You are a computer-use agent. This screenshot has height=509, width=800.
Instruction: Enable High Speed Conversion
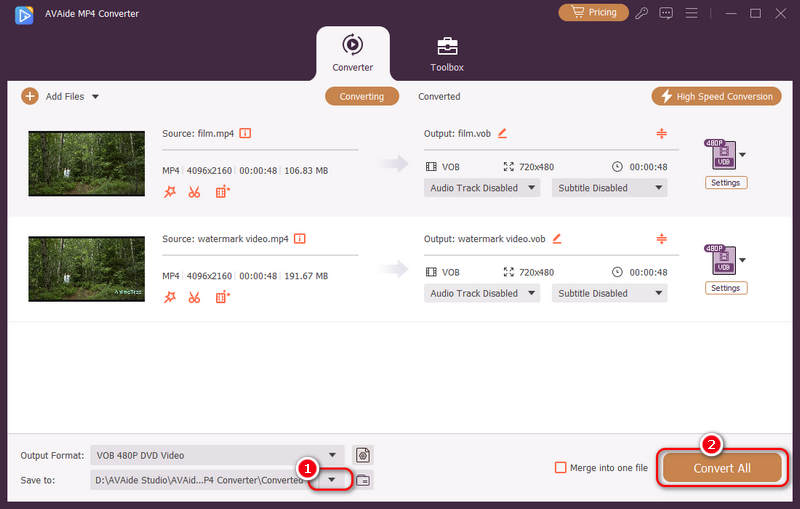tap(716, 96)
